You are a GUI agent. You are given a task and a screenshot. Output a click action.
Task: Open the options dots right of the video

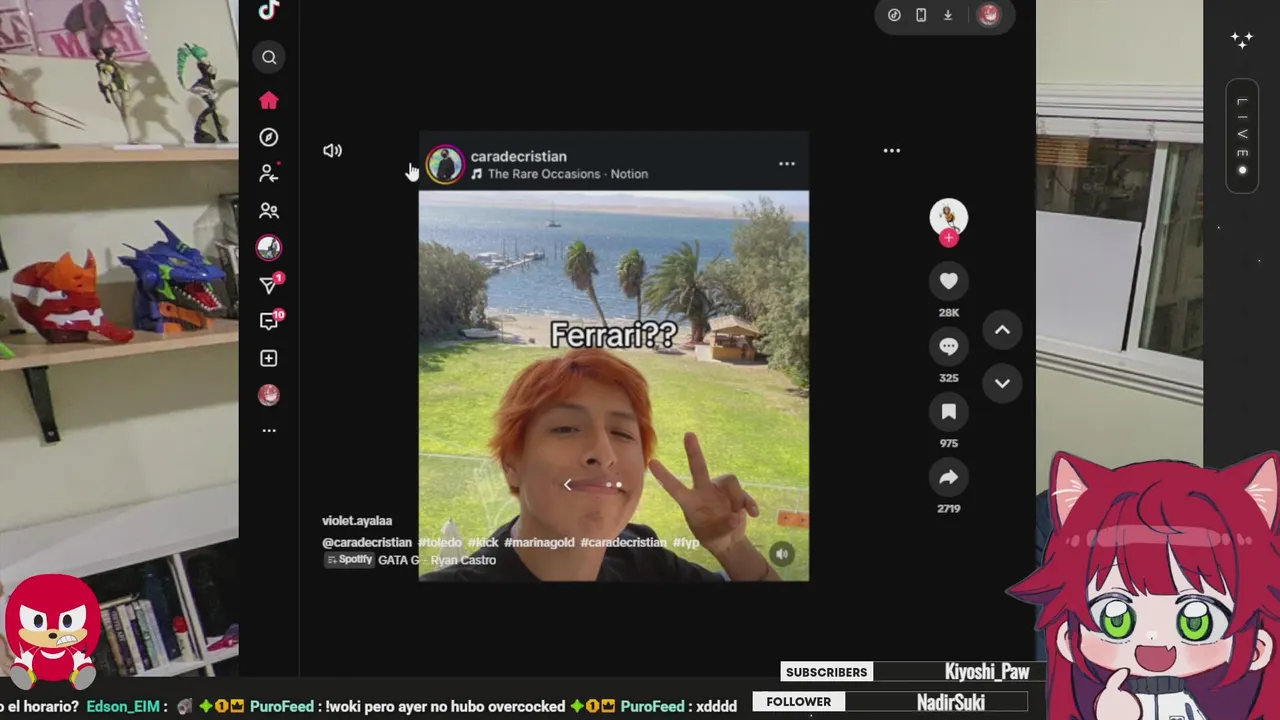pyautogui.click(x=892, y=151)
